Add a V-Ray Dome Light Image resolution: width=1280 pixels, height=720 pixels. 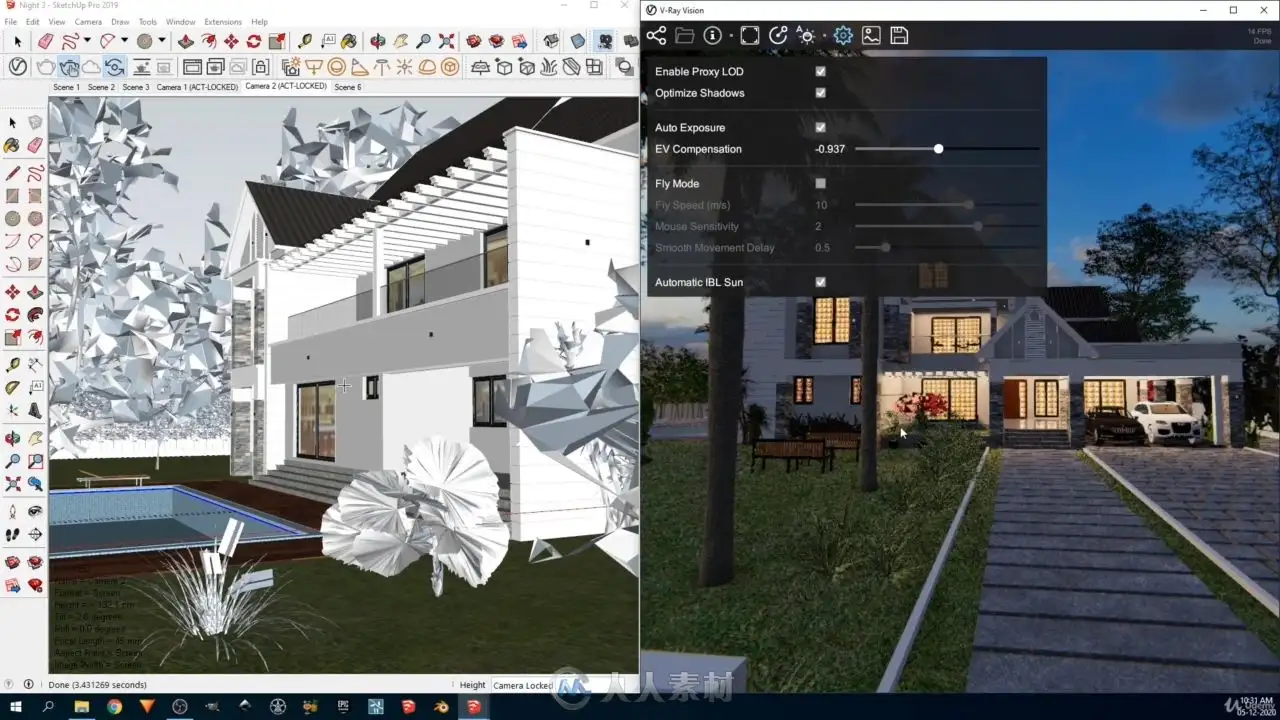tap(427, 68)
